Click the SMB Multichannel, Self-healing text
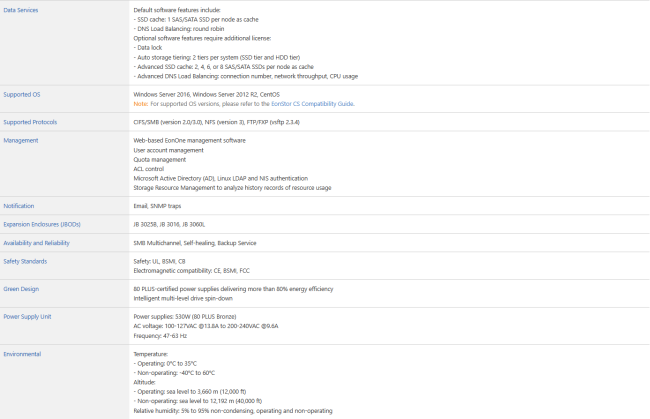Viewport: 650px width, 419px height. coord(195,243)
